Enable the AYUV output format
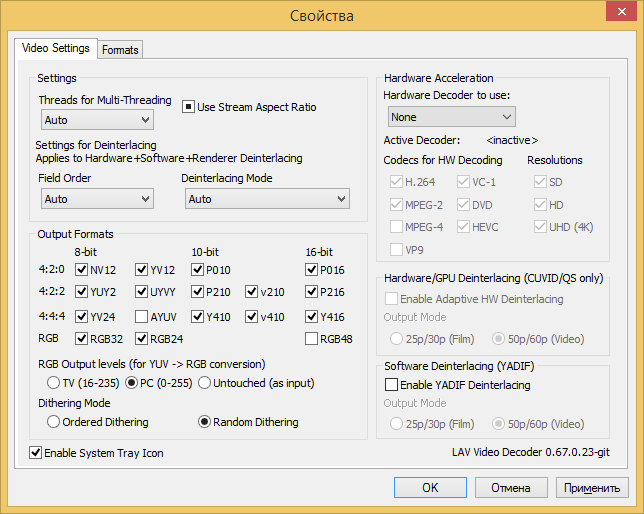 point(141,317)
